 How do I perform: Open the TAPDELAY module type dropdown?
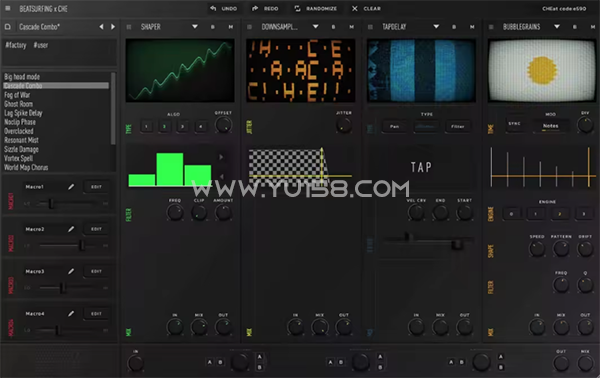[x=436, y=27]
